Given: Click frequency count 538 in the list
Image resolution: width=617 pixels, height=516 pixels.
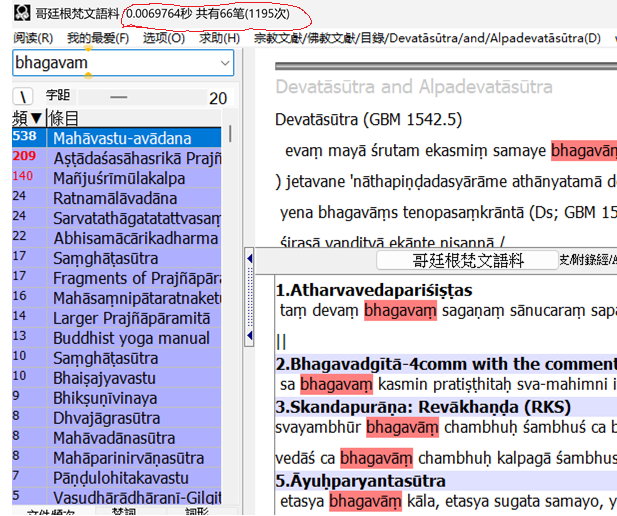Looking at the screenshot, I should tap(24, 136).
